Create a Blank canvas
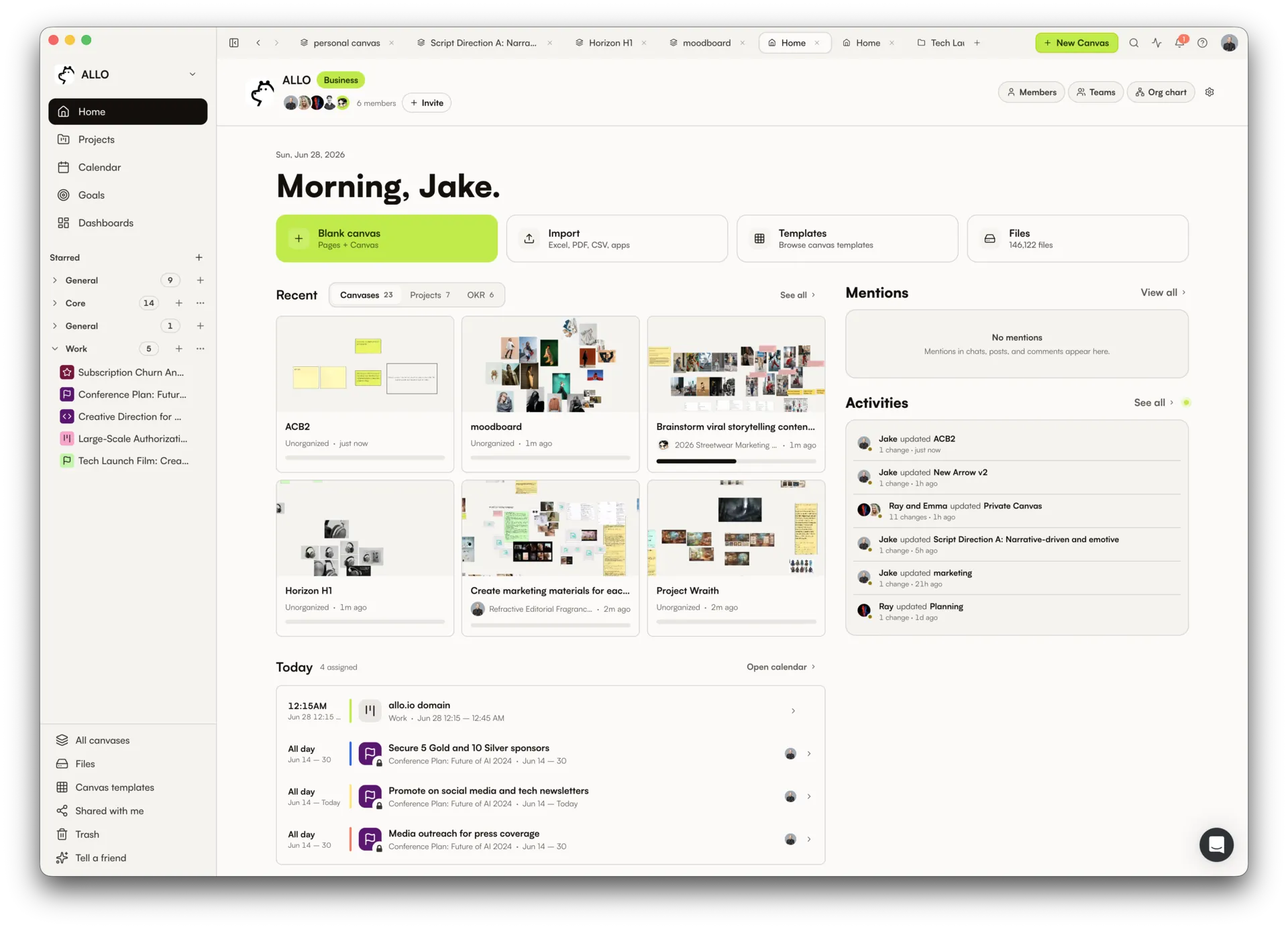 [386, 239]
